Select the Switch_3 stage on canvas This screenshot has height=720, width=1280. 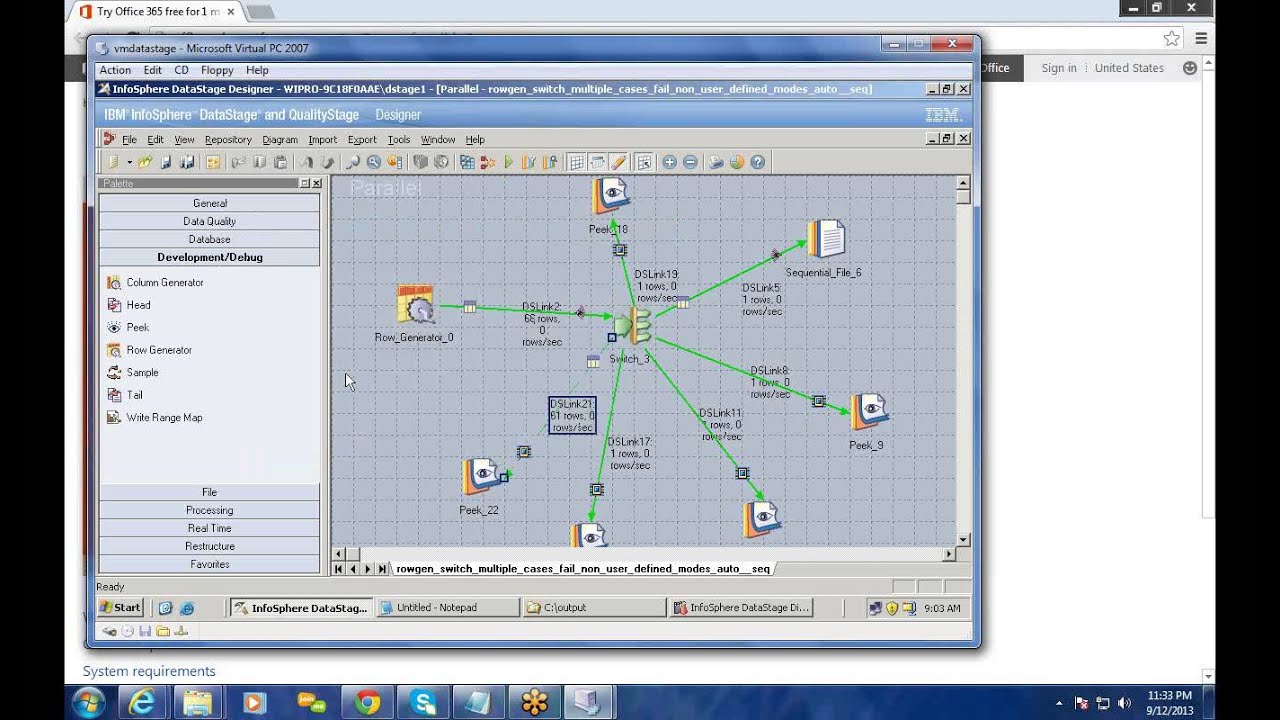[633, 326]
